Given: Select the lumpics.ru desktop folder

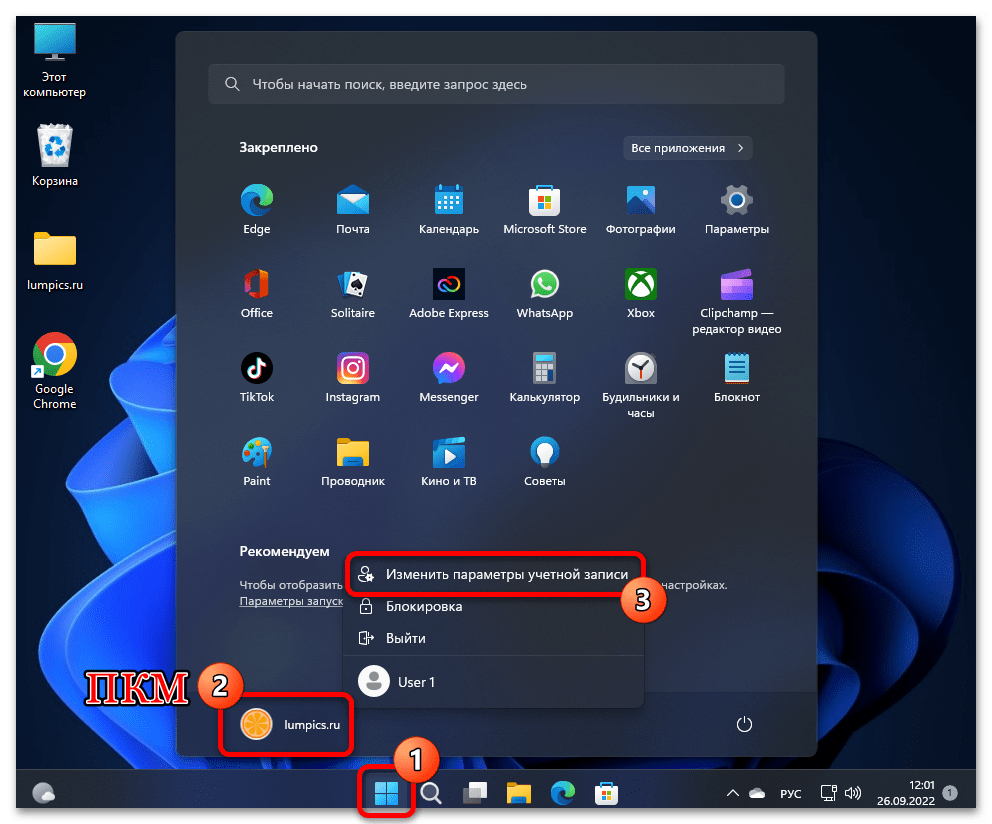Looking at the screenshot, I should click(x=54, y=261).
